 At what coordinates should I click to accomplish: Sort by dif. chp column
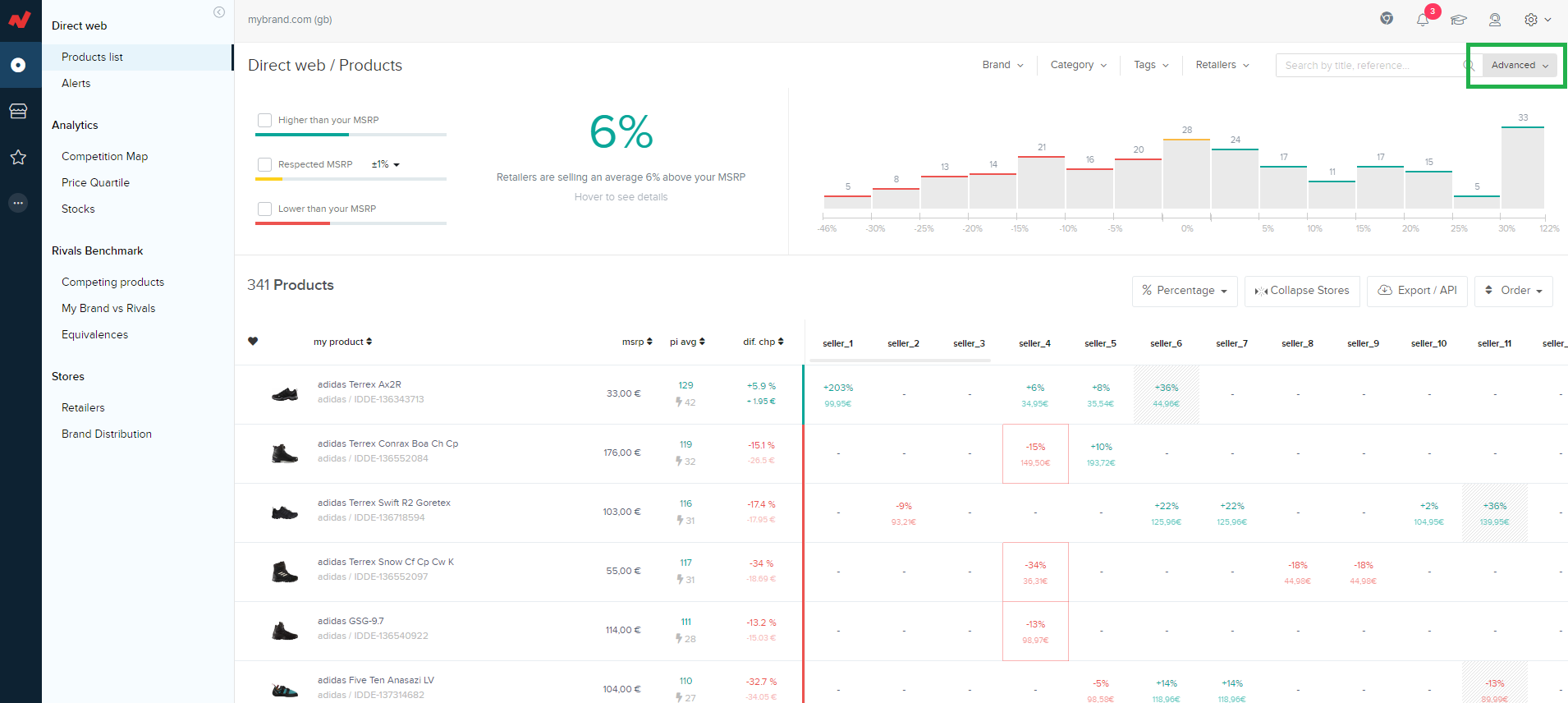[x=763, y=342]
